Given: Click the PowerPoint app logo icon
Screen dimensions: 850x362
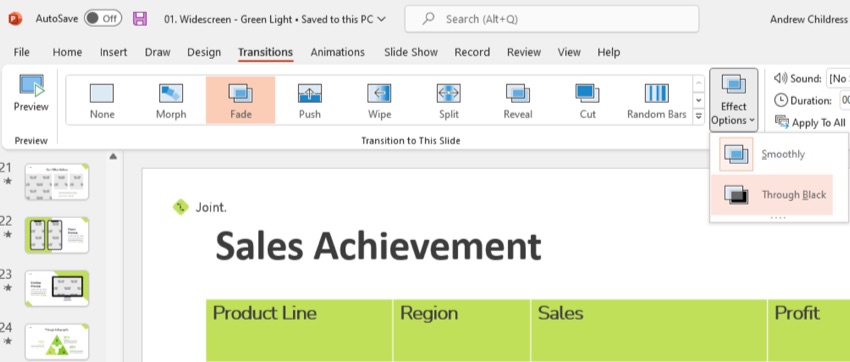Looking at the screenshot, I should [15, 19].
